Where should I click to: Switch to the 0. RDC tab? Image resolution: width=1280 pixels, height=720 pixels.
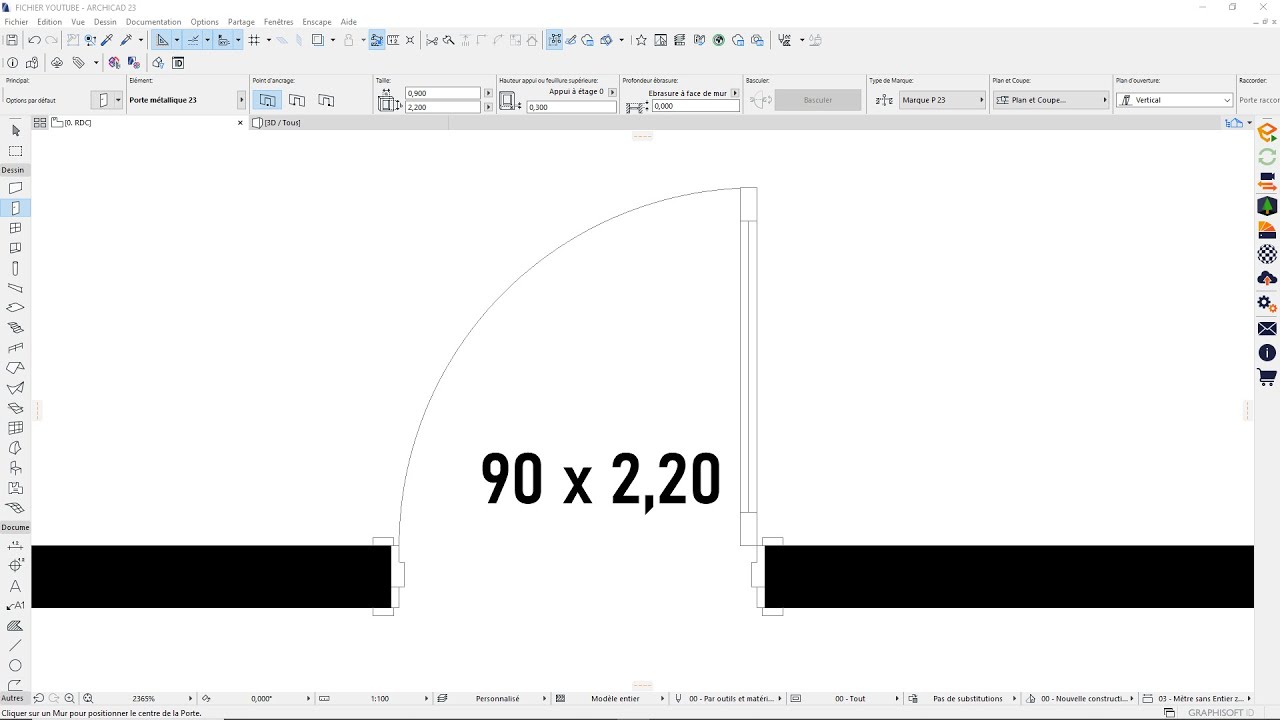point(78,123)
